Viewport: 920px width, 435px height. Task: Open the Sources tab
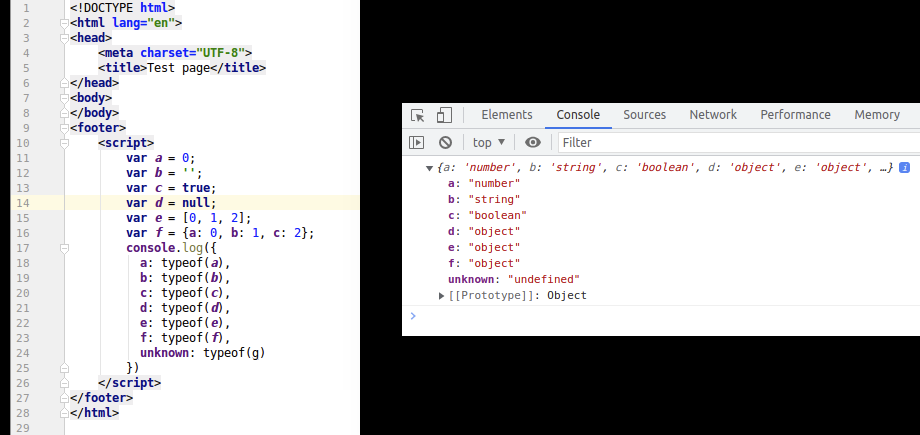click(x=644, y=115)
